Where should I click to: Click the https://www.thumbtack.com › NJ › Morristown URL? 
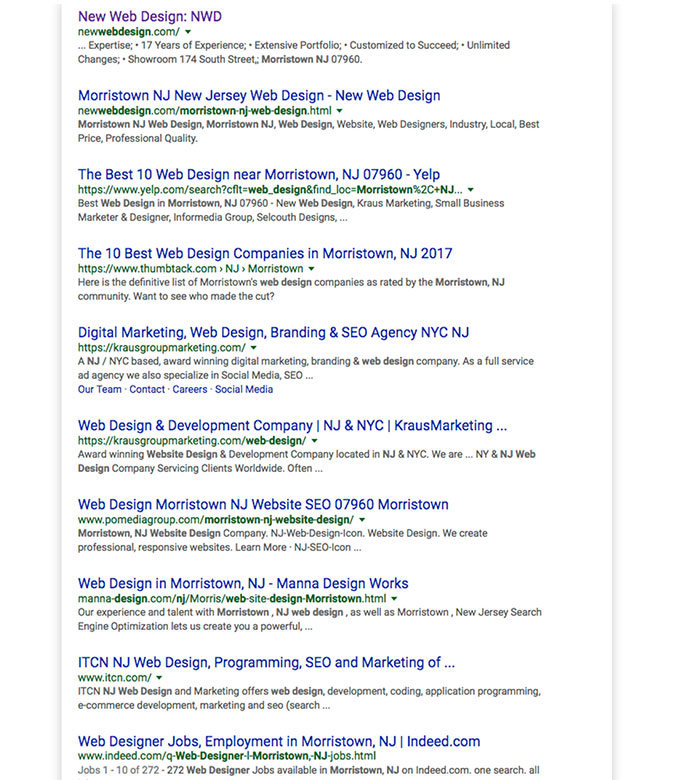tap(191, 269)
